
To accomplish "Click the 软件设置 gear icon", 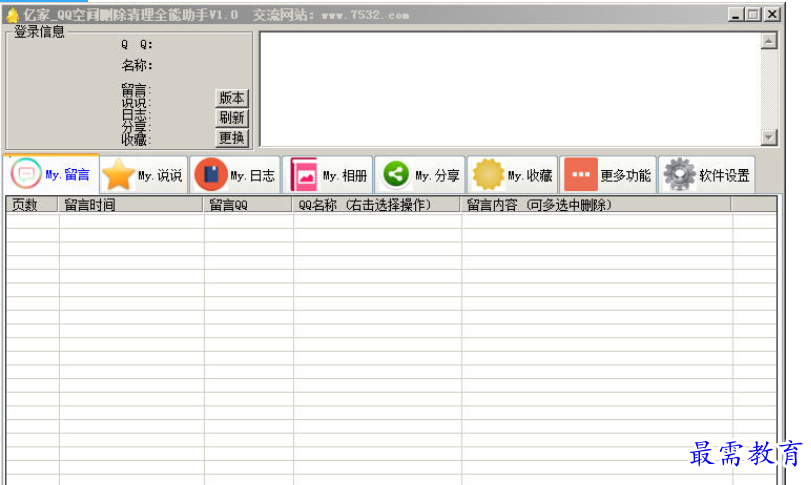I will 679,174.
